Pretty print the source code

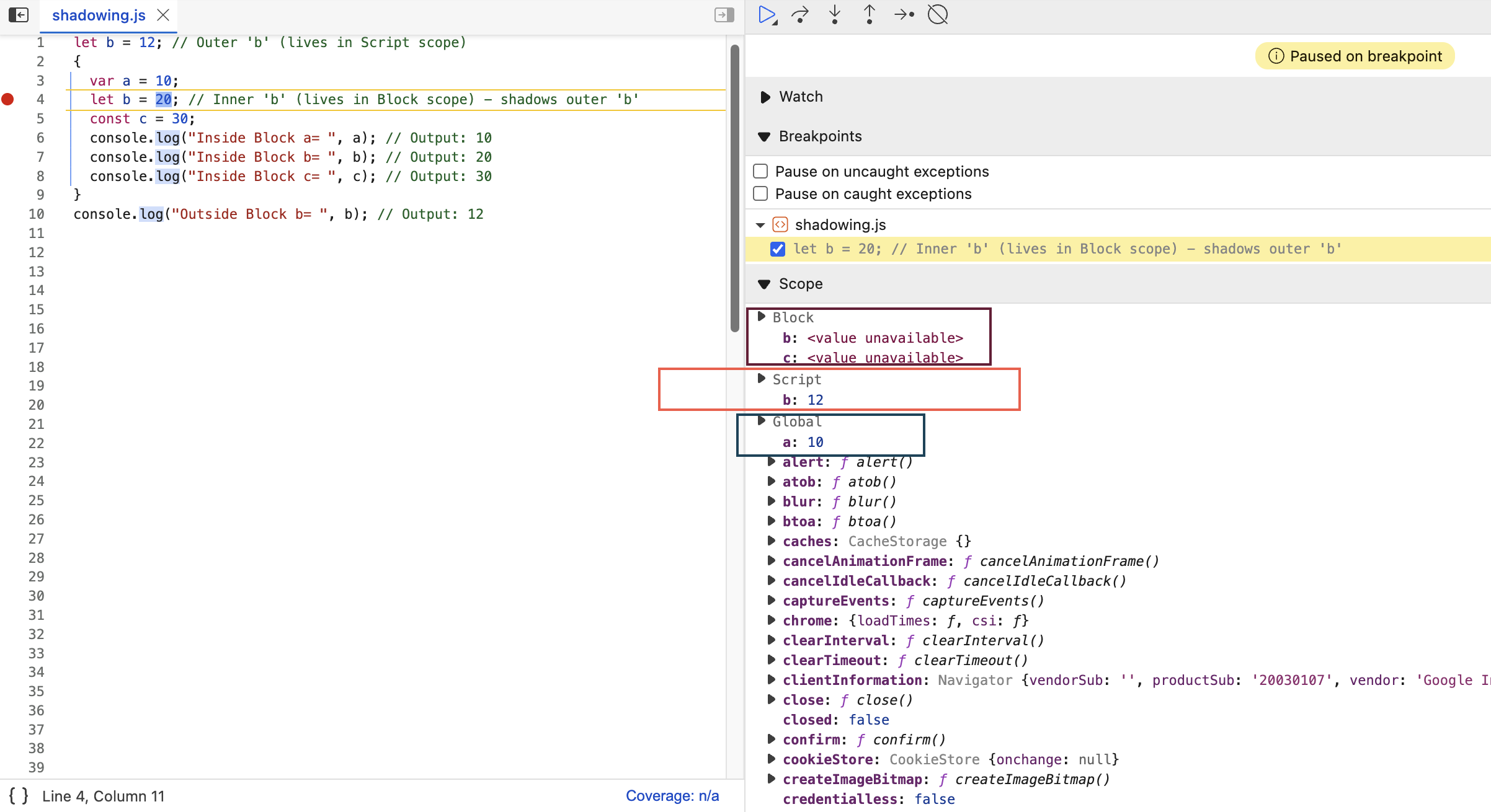coord(19,796)
